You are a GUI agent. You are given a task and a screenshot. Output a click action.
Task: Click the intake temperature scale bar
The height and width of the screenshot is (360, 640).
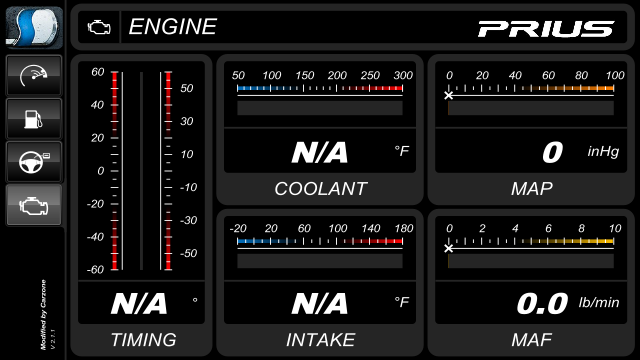point(320,241)
